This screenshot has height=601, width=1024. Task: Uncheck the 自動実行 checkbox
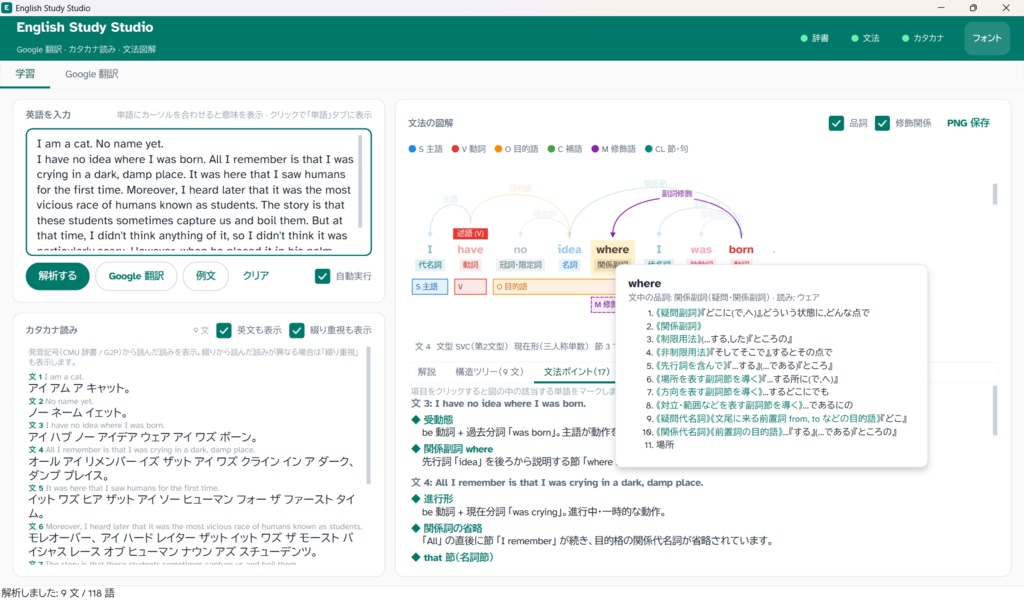click(323, 276)
